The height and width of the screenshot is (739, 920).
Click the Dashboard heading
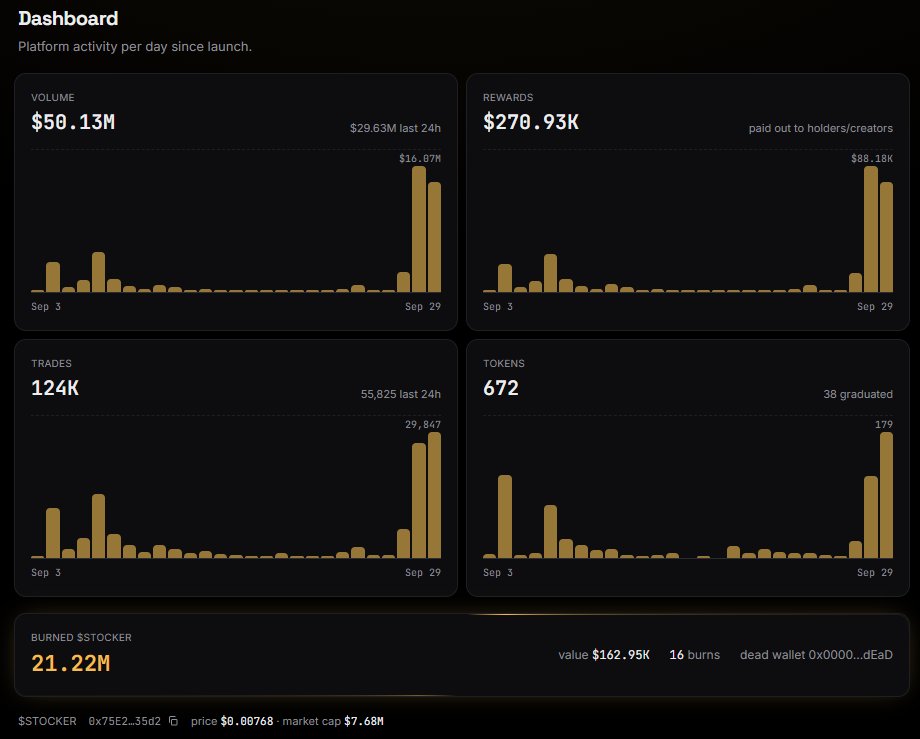(68, 18)
